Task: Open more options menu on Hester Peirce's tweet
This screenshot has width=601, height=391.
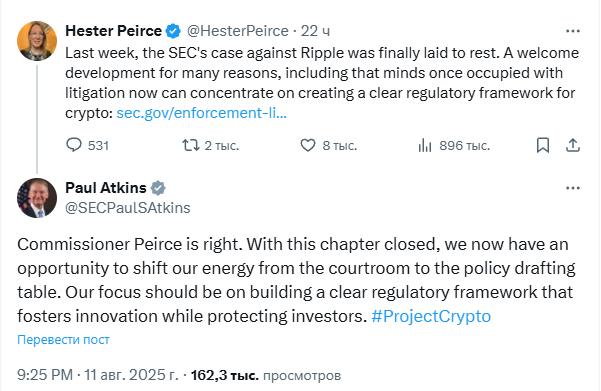Action: 573,31
